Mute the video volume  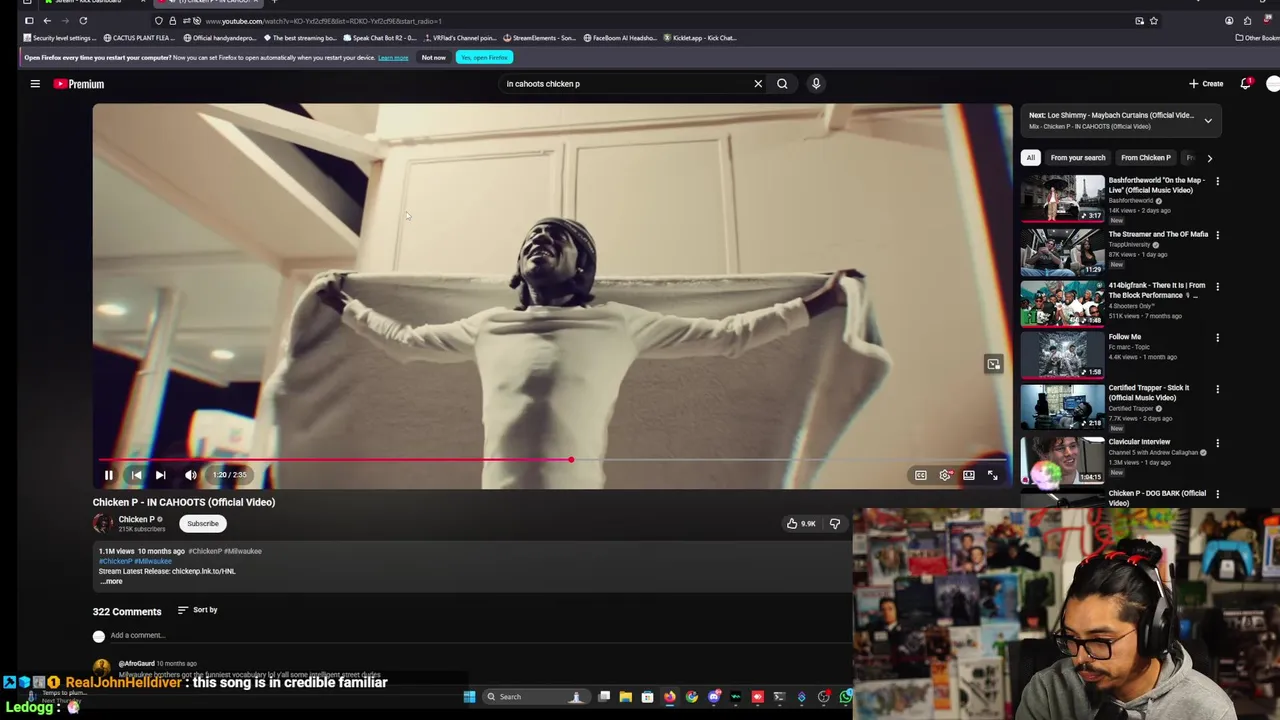point(190,475)
